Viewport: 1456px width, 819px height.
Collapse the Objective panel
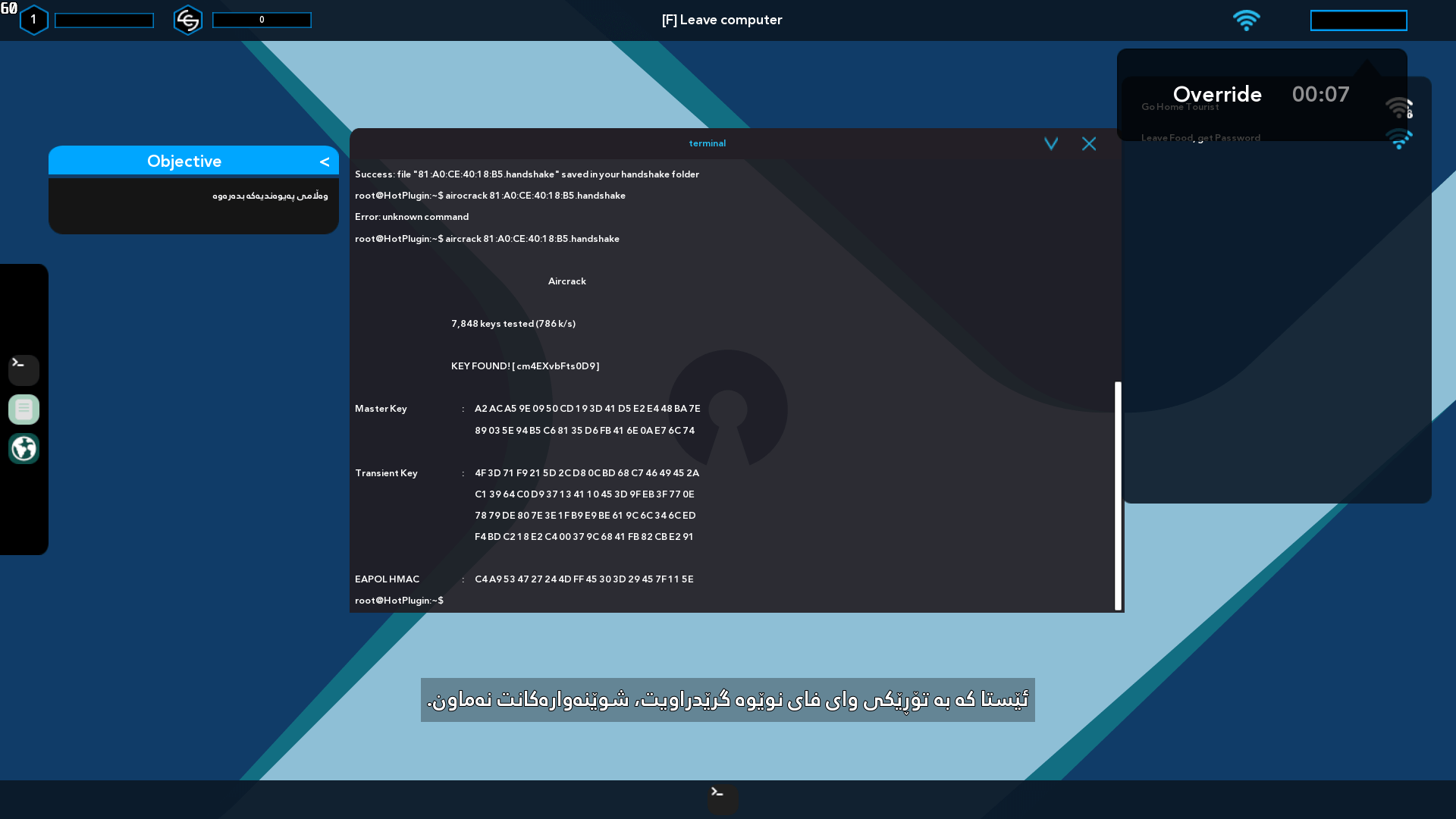tap(325, 162)
